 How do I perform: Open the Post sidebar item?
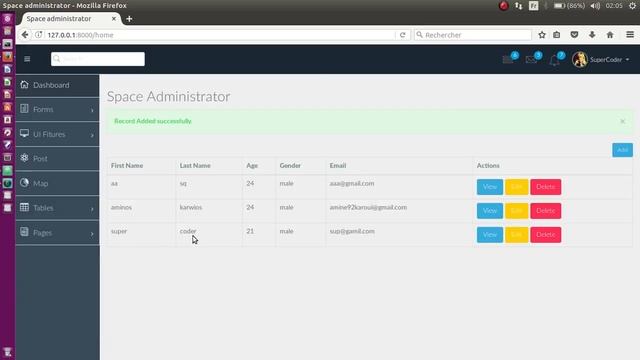tap(57, 158)
